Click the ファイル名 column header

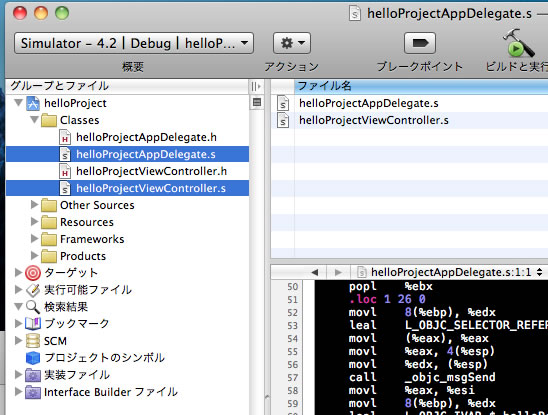coord(421,86)
